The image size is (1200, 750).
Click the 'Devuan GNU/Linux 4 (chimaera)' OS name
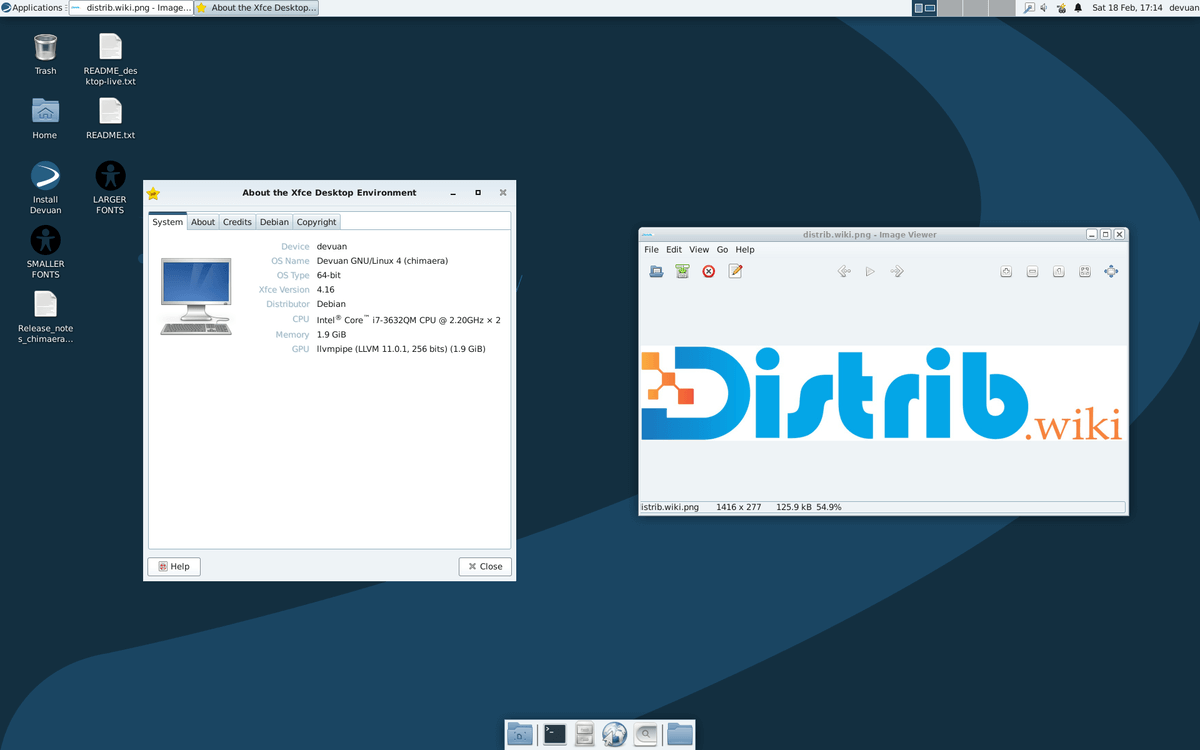(382, 261)
